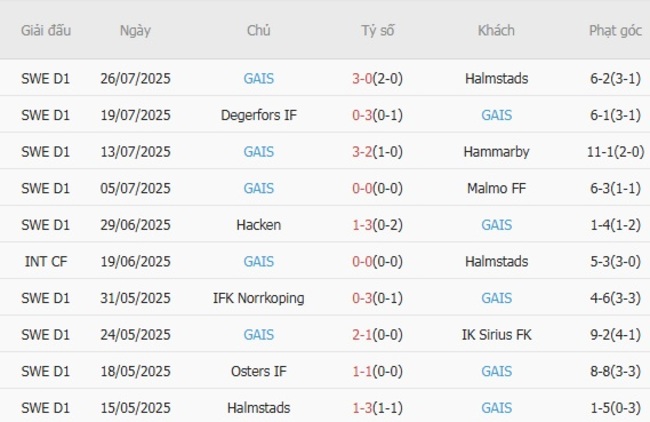Click INT CF league label
Viewport: 650px width, 422px height.
tap(46, 262)
